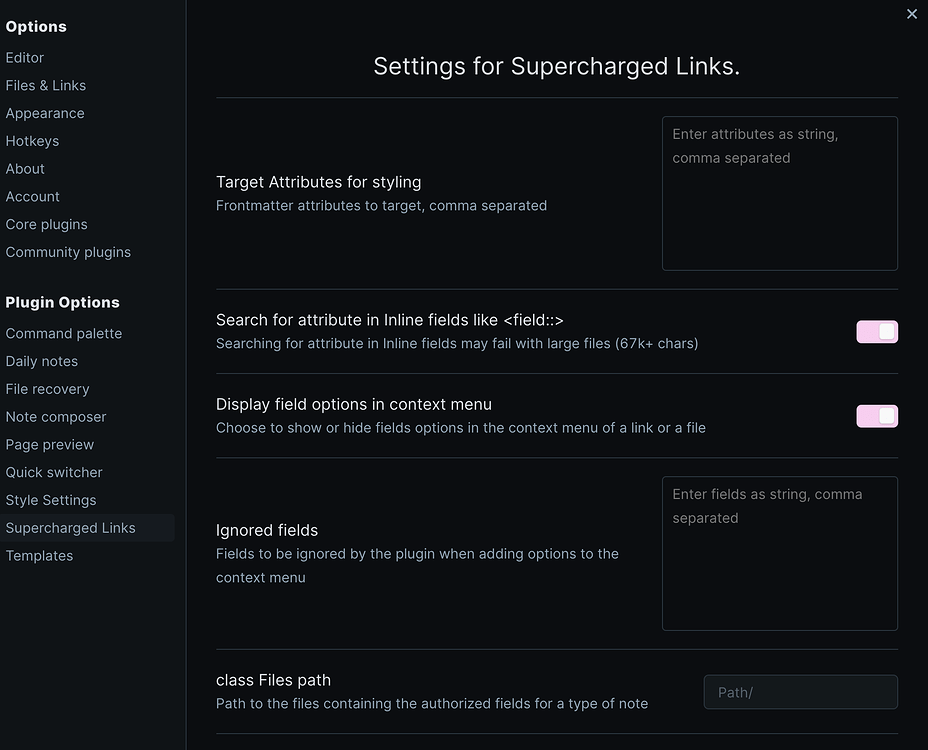Click the '67k+ chars' warning description
Image resolution: width=928 pixels, height=750 pixels.
(x=457, y=343)
